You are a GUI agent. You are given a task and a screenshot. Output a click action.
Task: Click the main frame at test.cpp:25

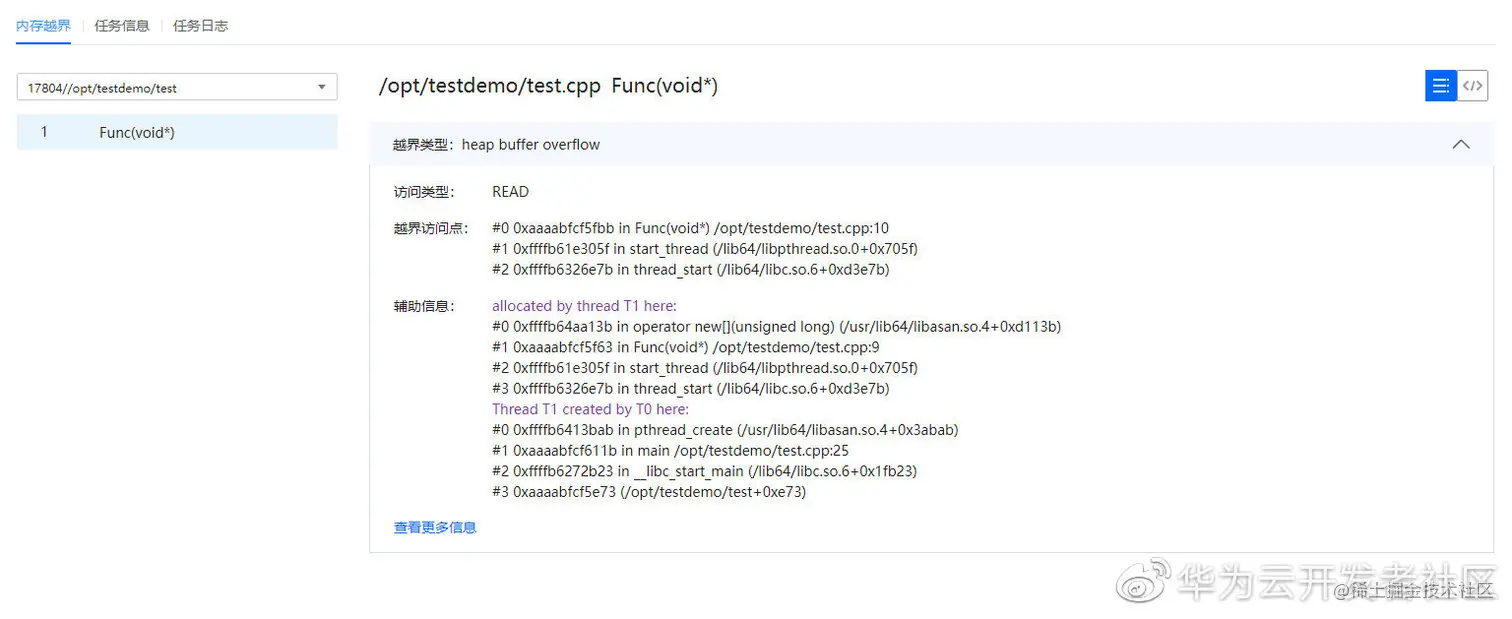(x=670, y=451)
